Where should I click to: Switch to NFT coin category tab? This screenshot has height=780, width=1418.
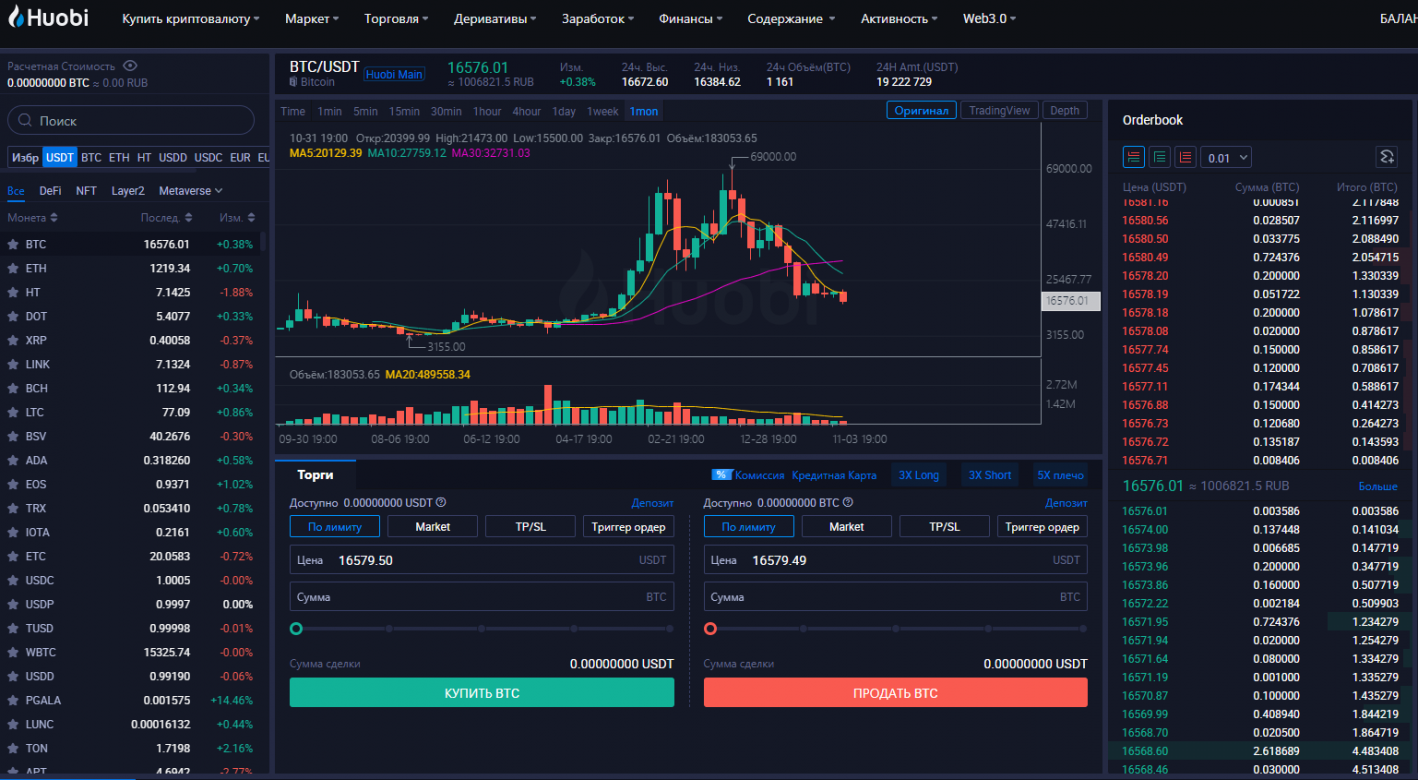point(86,191)
